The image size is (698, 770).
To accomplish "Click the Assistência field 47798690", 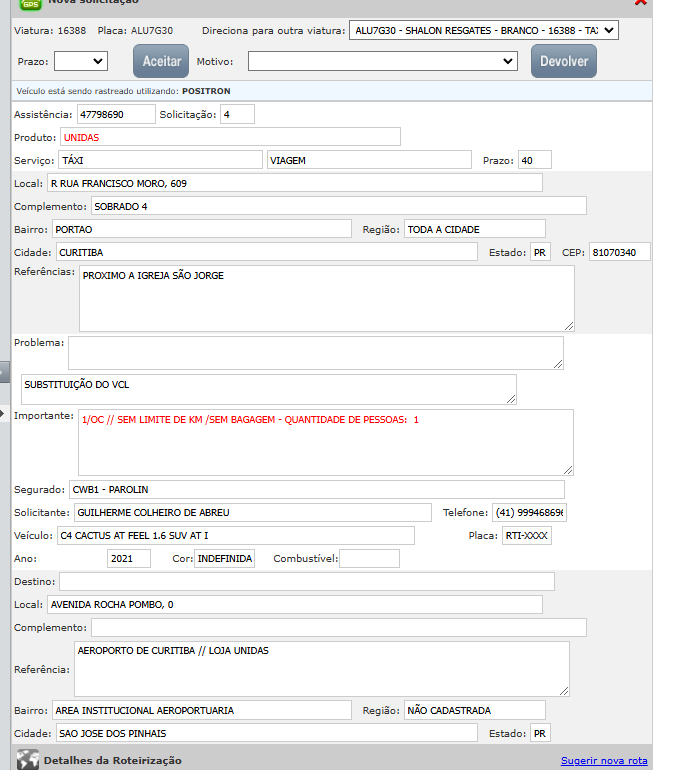I will (116, 114).
